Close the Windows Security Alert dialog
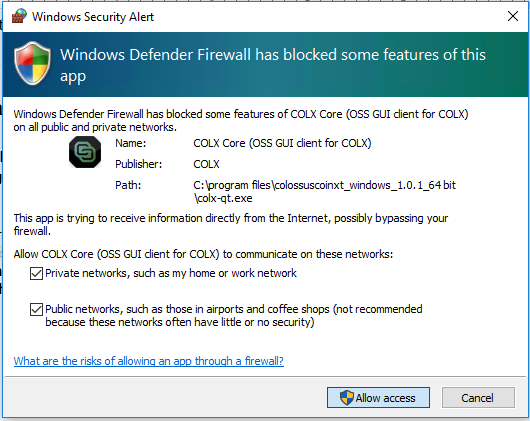 pyautogui.click(x=513, y=16)
